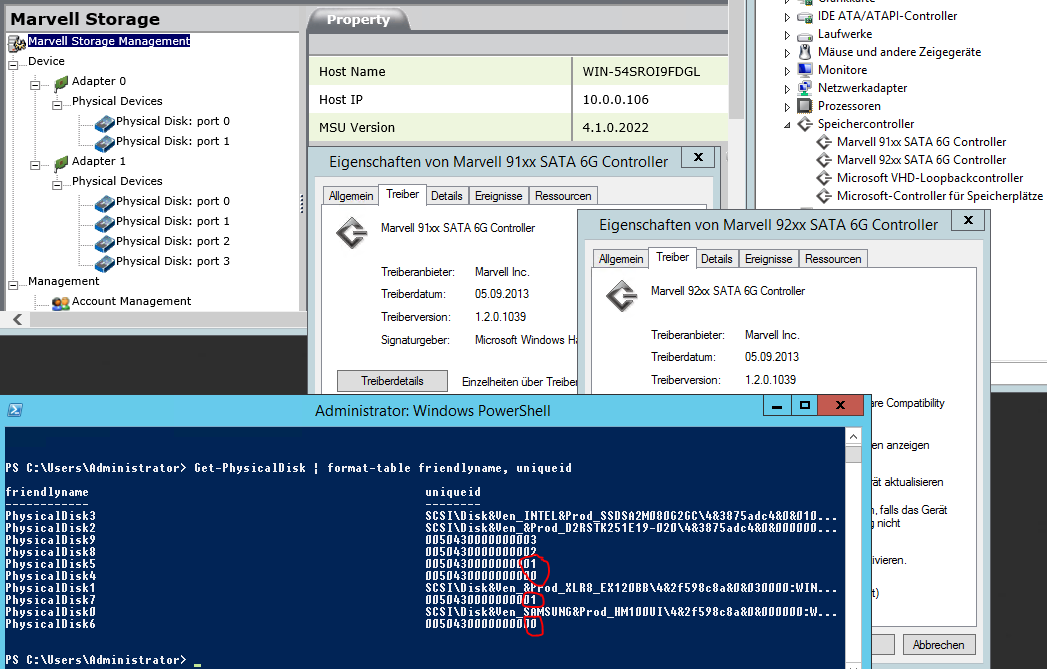Open Allgemein tab in the 92xx properties dialog

[x=621, y=258]
